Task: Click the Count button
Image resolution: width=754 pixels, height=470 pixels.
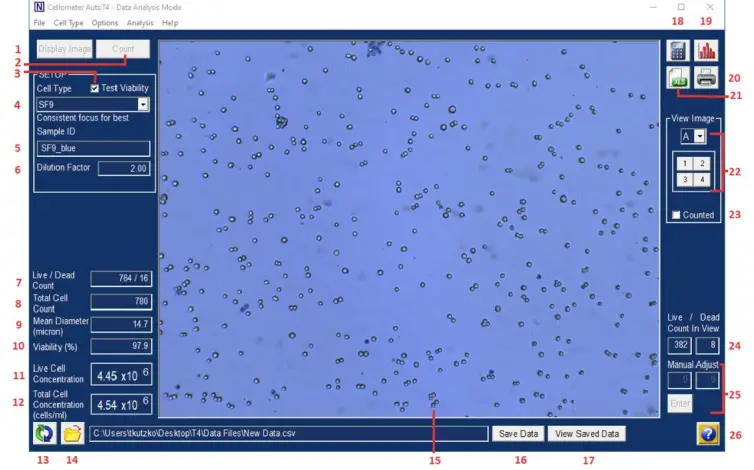Action: tap(123, 49)
